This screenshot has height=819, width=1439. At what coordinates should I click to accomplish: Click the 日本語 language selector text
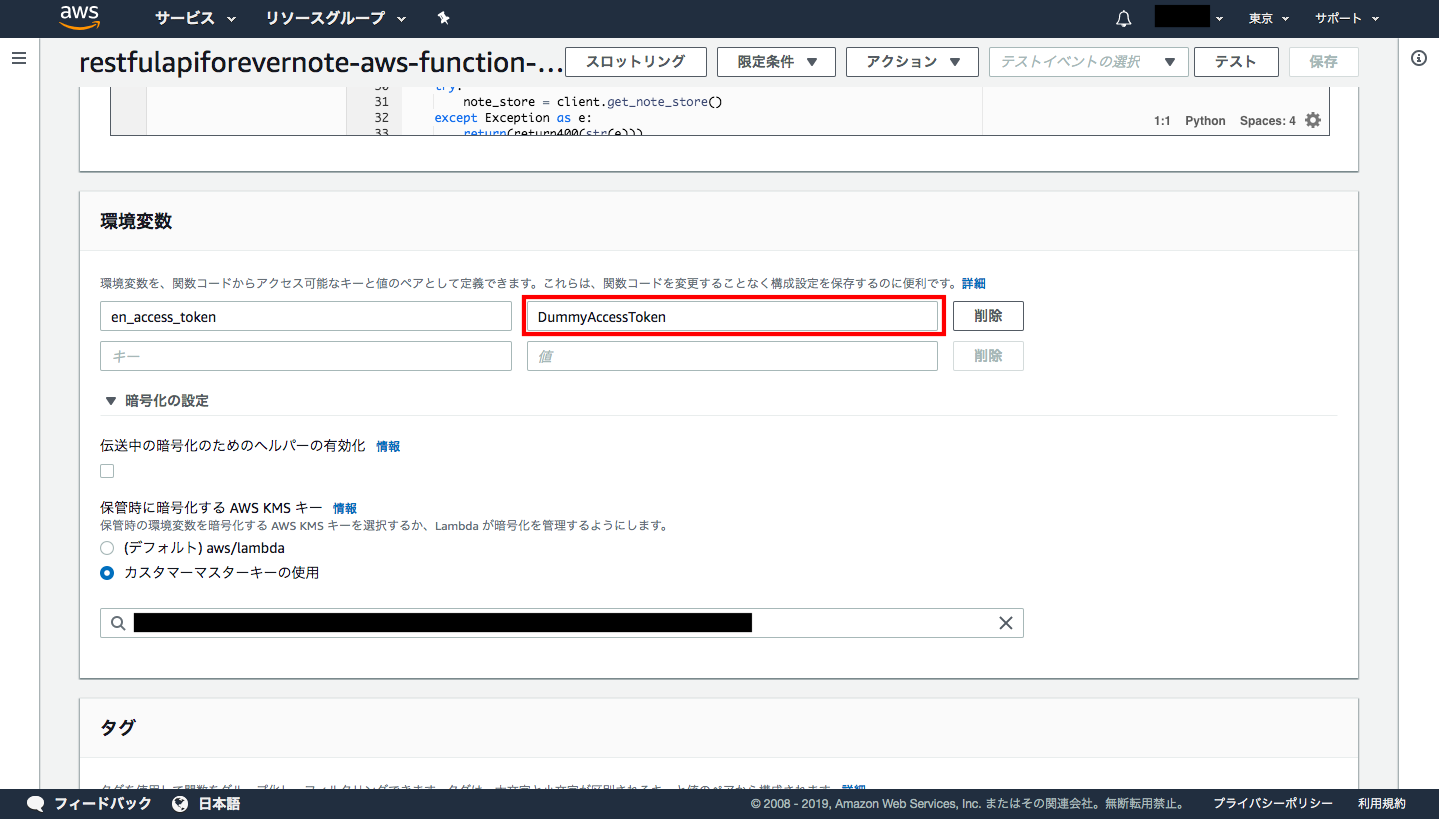tap(219, 804)
